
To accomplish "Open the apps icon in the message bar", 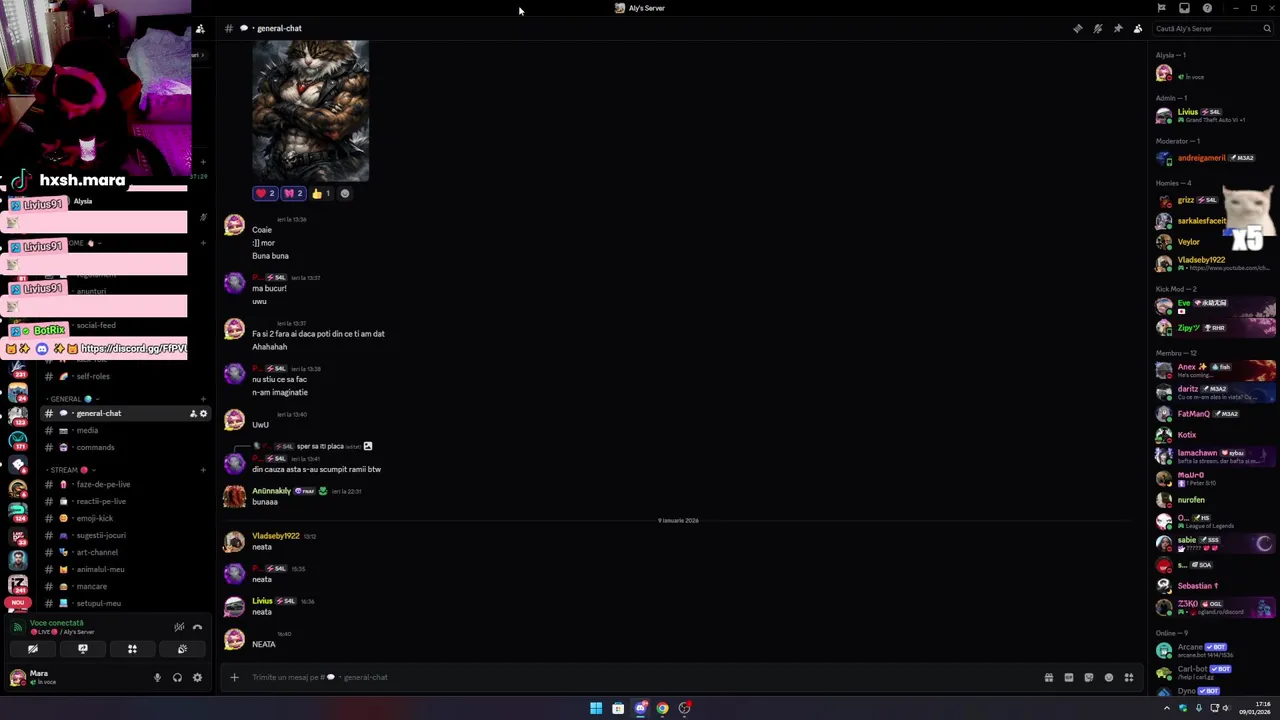I will pos(1129,677).
